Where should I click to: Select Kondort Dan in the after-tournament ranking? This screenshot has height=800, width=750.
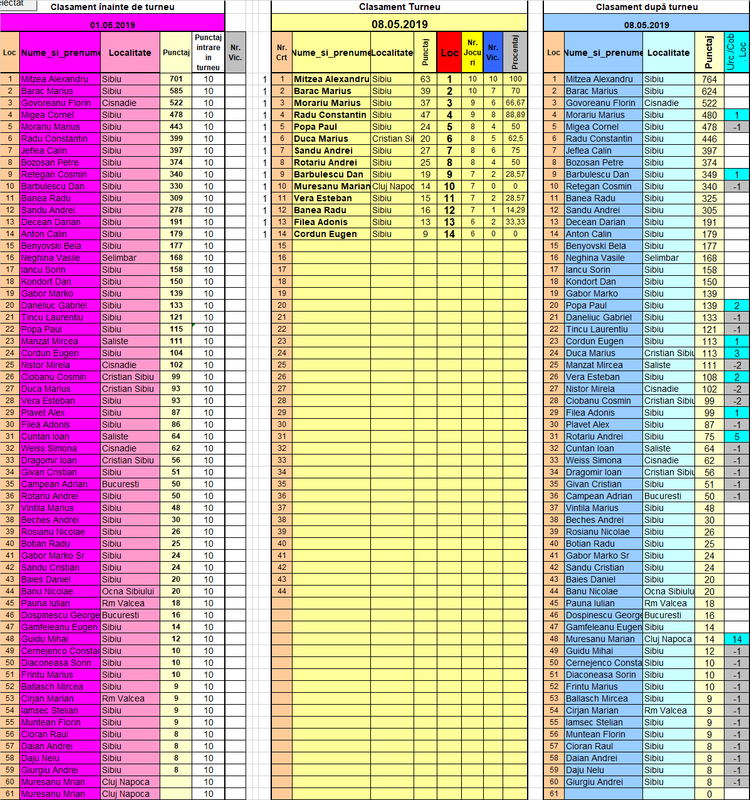(603, 282)
